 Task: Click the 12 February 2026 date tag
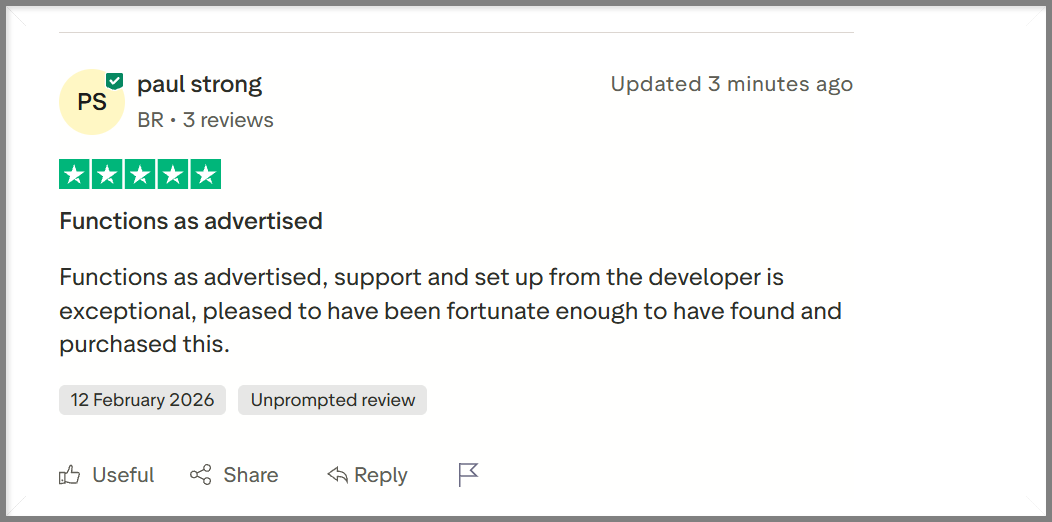142,400
